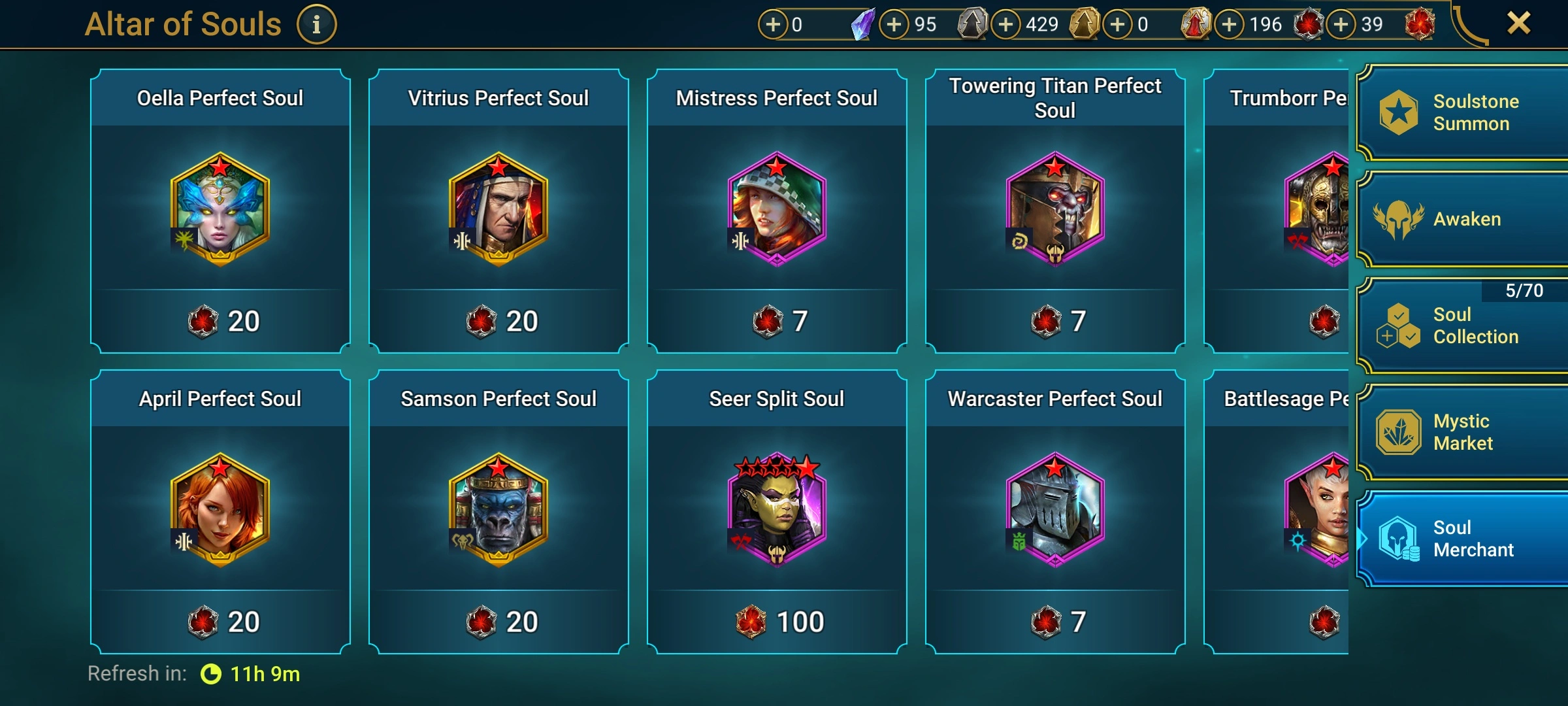Tap the plus next to 429 soulstones
The image size is (1568, 706).
[x=1006, y=25]
